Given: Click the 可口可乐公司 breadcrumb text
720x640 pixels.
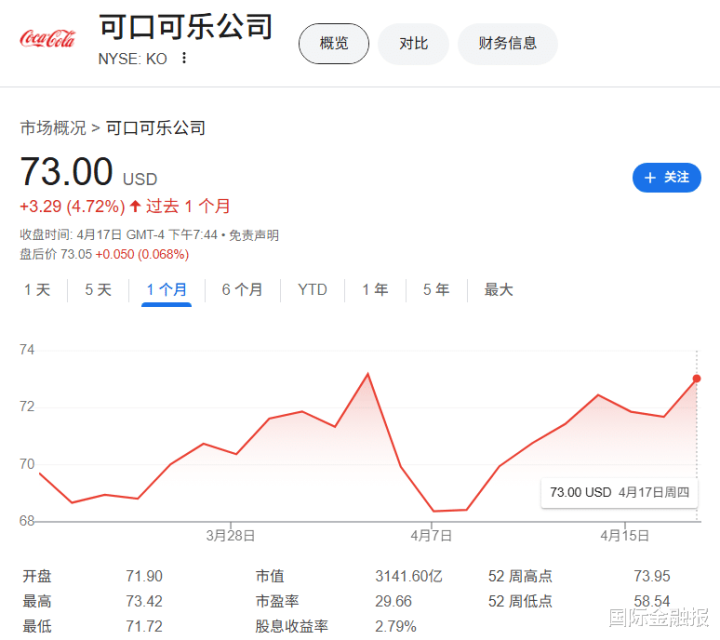Looking at the screenshot, I should pos(155,128).
